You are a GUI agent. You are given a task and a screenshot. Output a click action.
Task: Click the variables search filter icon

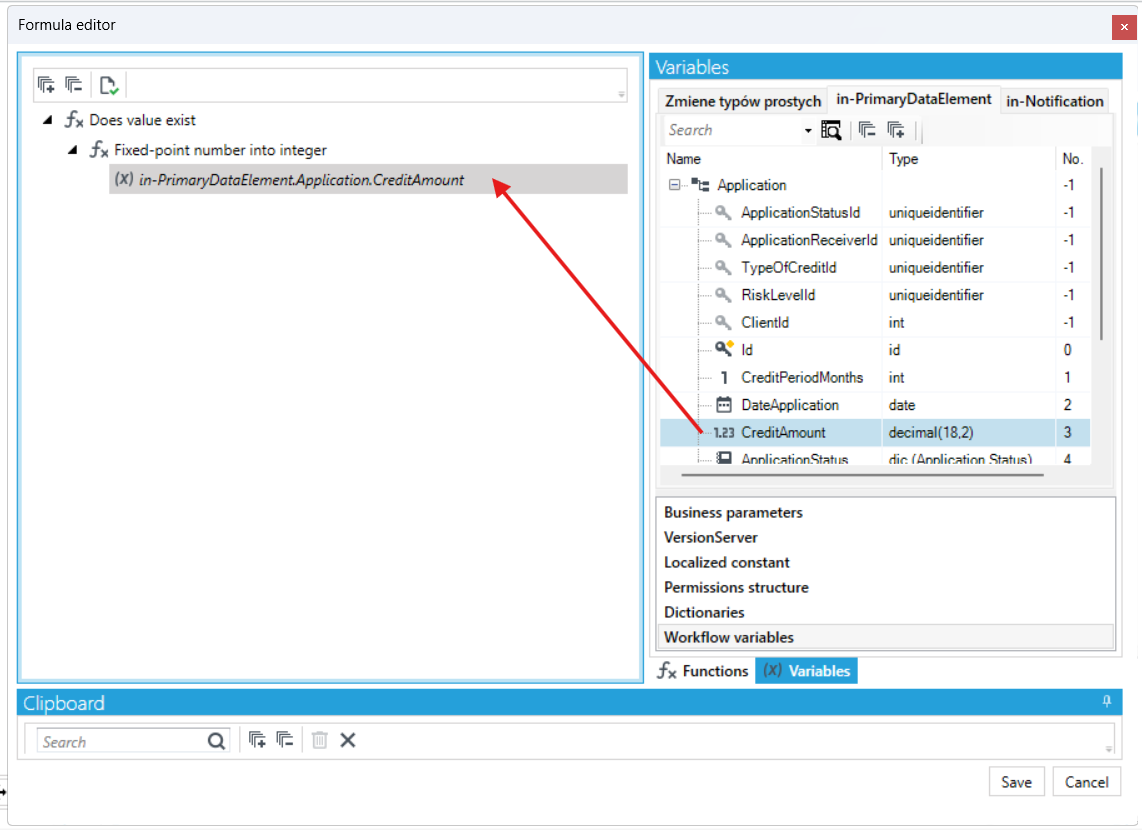831,130
